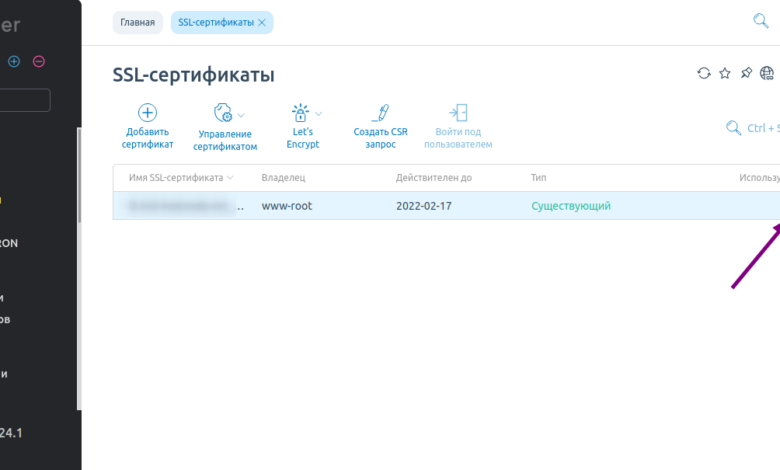This screenshot has width=780, height=470.
Task: Expand Управление сертификатом dropdown arrow
Action: coord(241,114)
